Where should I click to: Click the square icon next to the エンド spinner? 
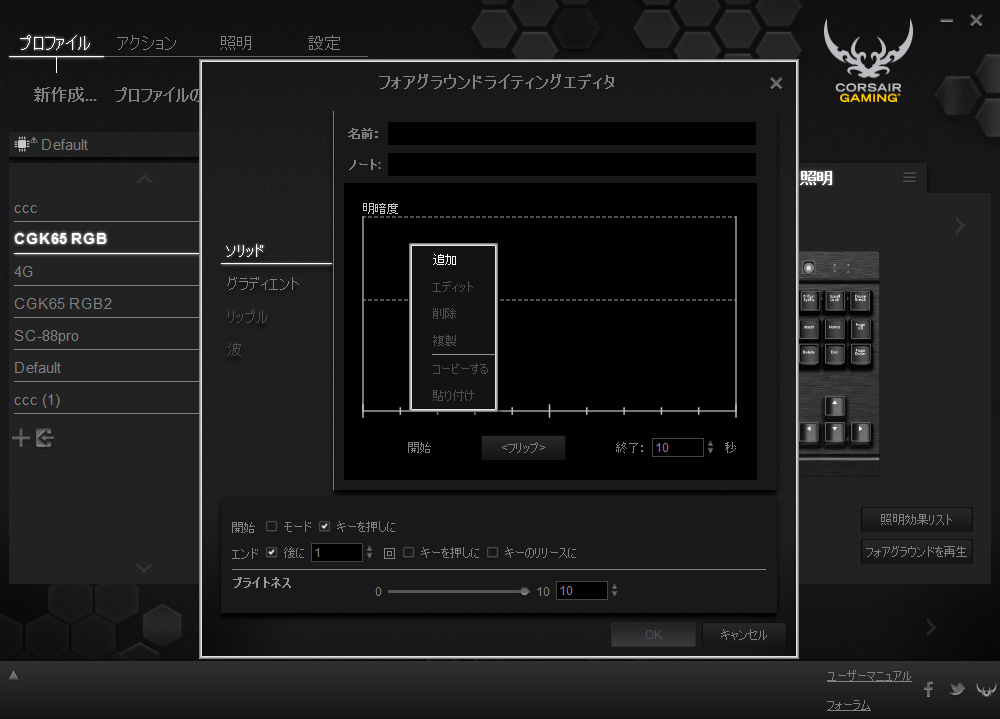[x=389, y=553]
